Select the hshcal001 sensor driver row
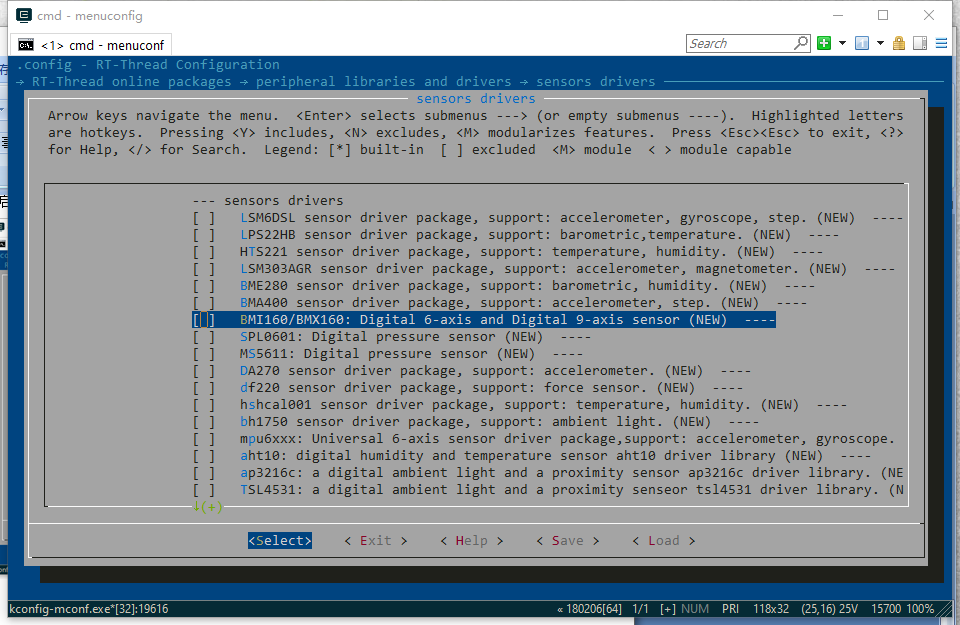This screenshot has height=625, width=960. tap(520, 405)
